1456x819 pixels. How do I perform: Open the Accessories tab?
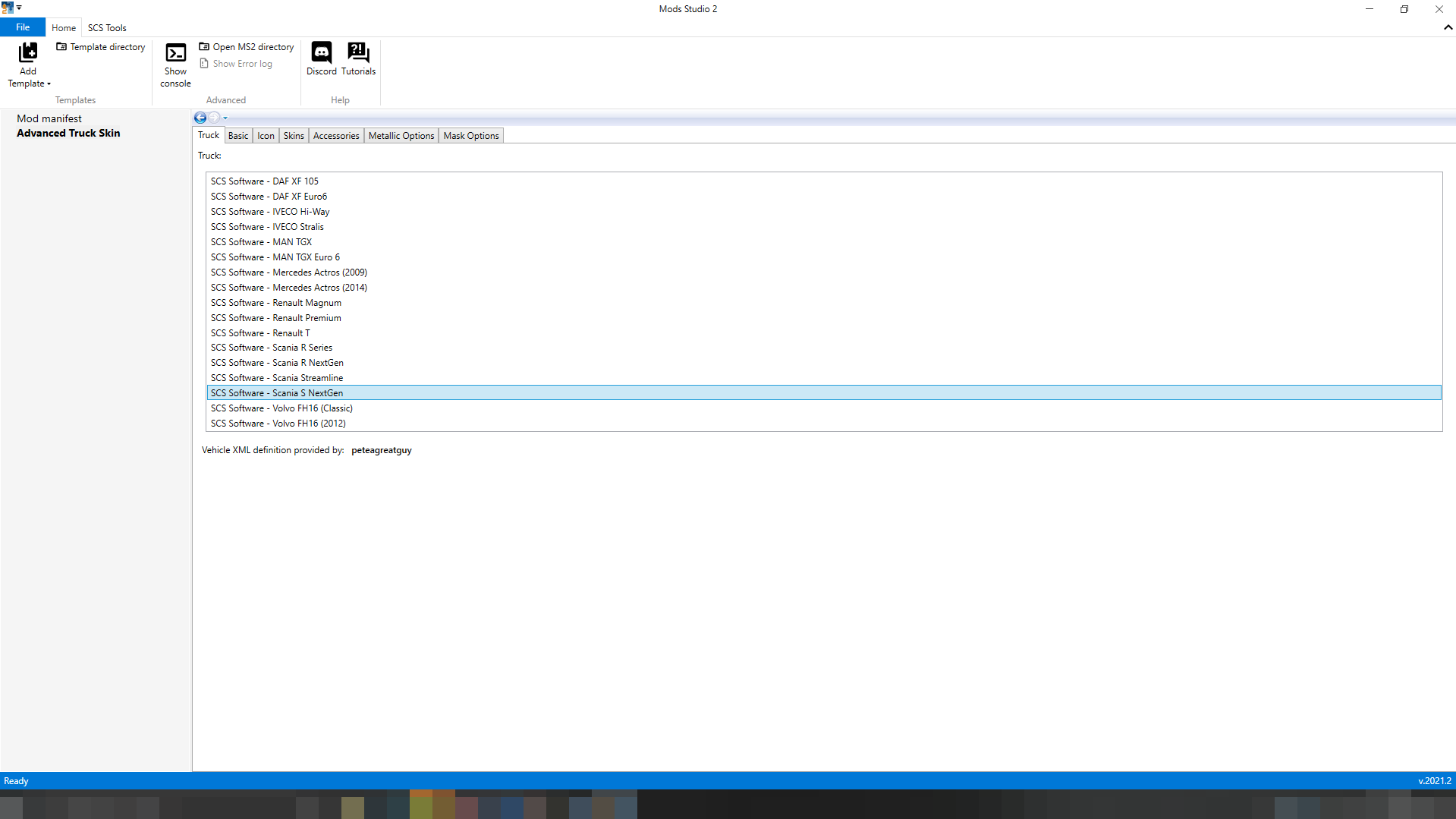click(x=336, y=136)
